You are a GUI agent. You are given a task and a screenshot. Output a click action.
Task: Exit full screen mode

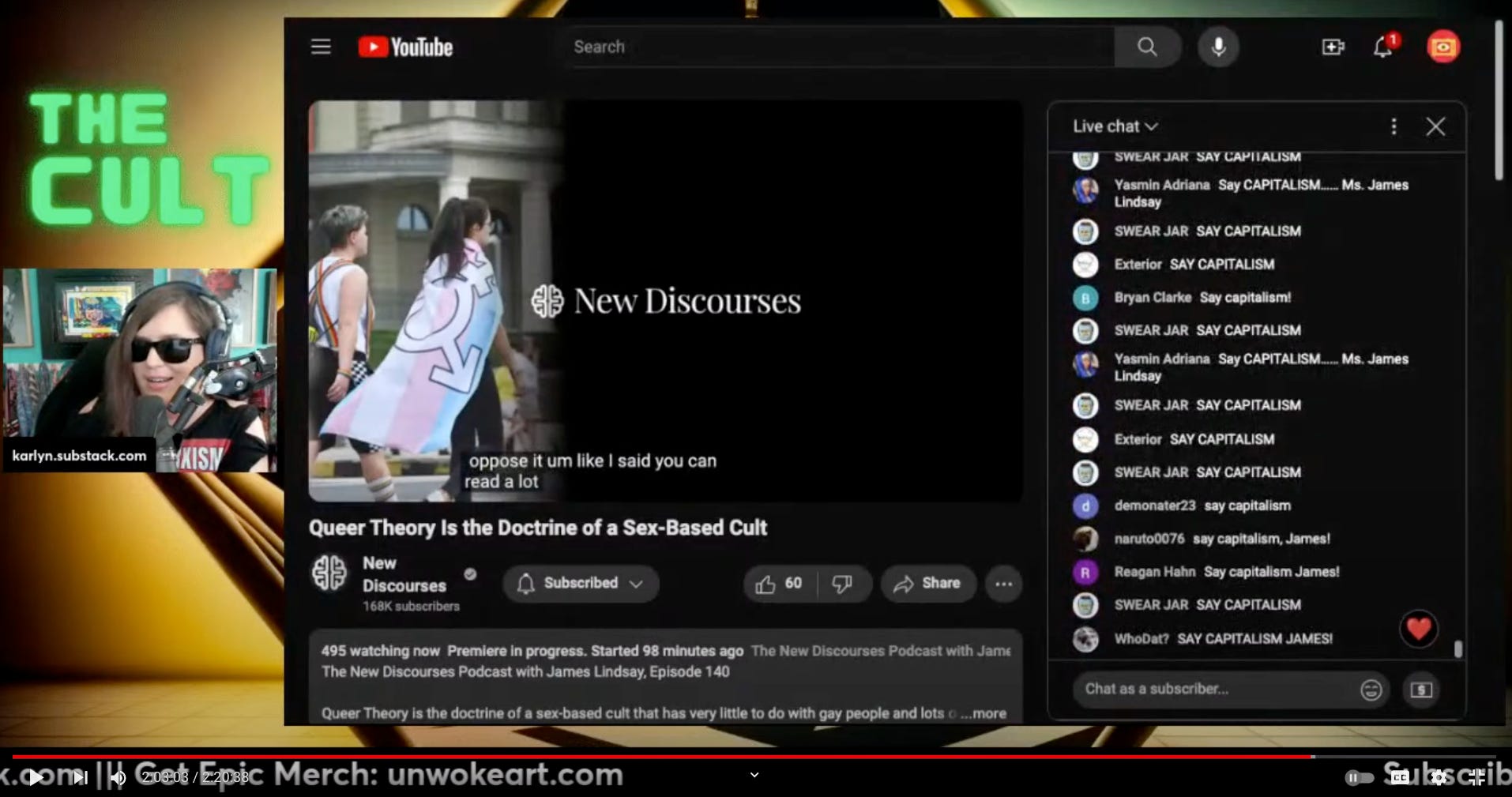click(x=1476, y=777)
